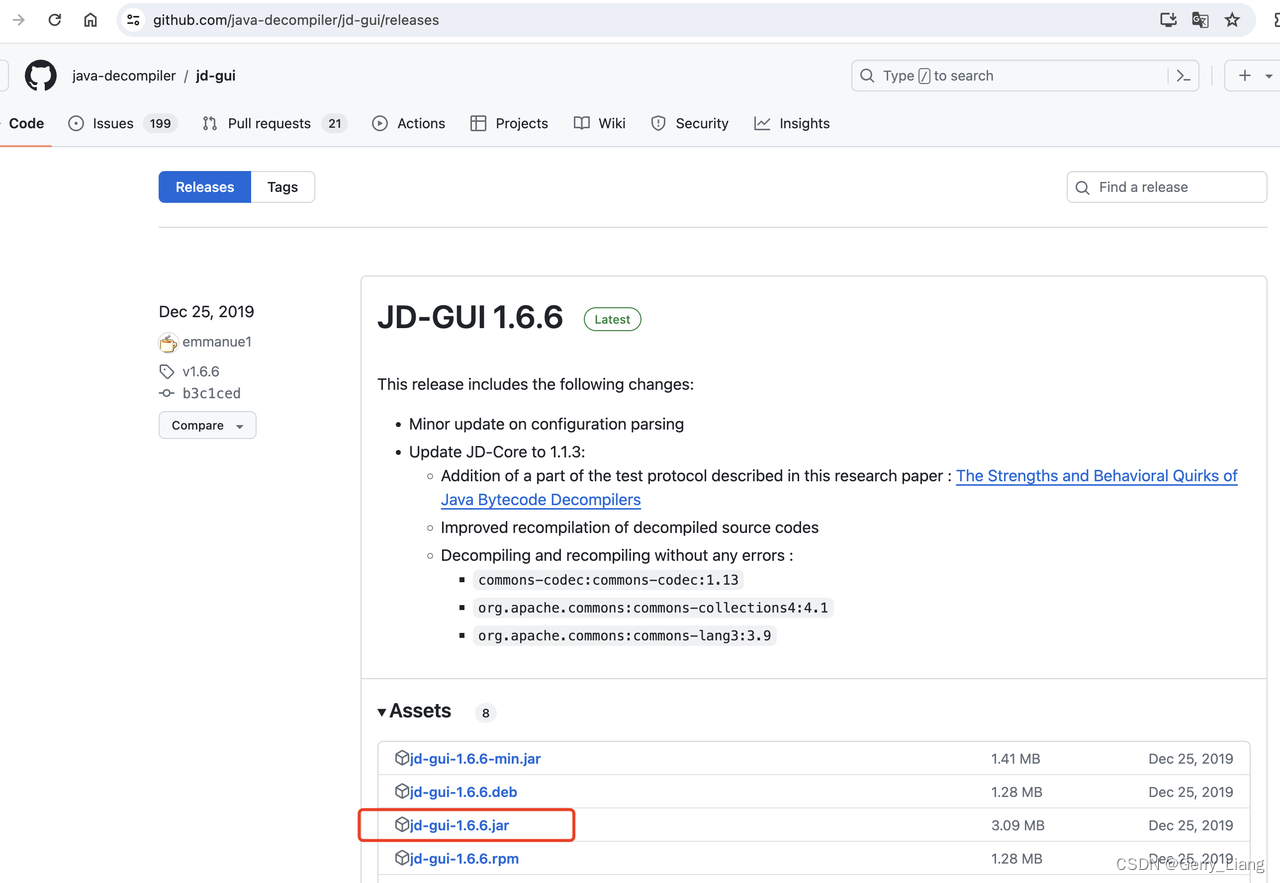Go to browser home page icon
Screen dimensions: 1280x883
[91, 20]
